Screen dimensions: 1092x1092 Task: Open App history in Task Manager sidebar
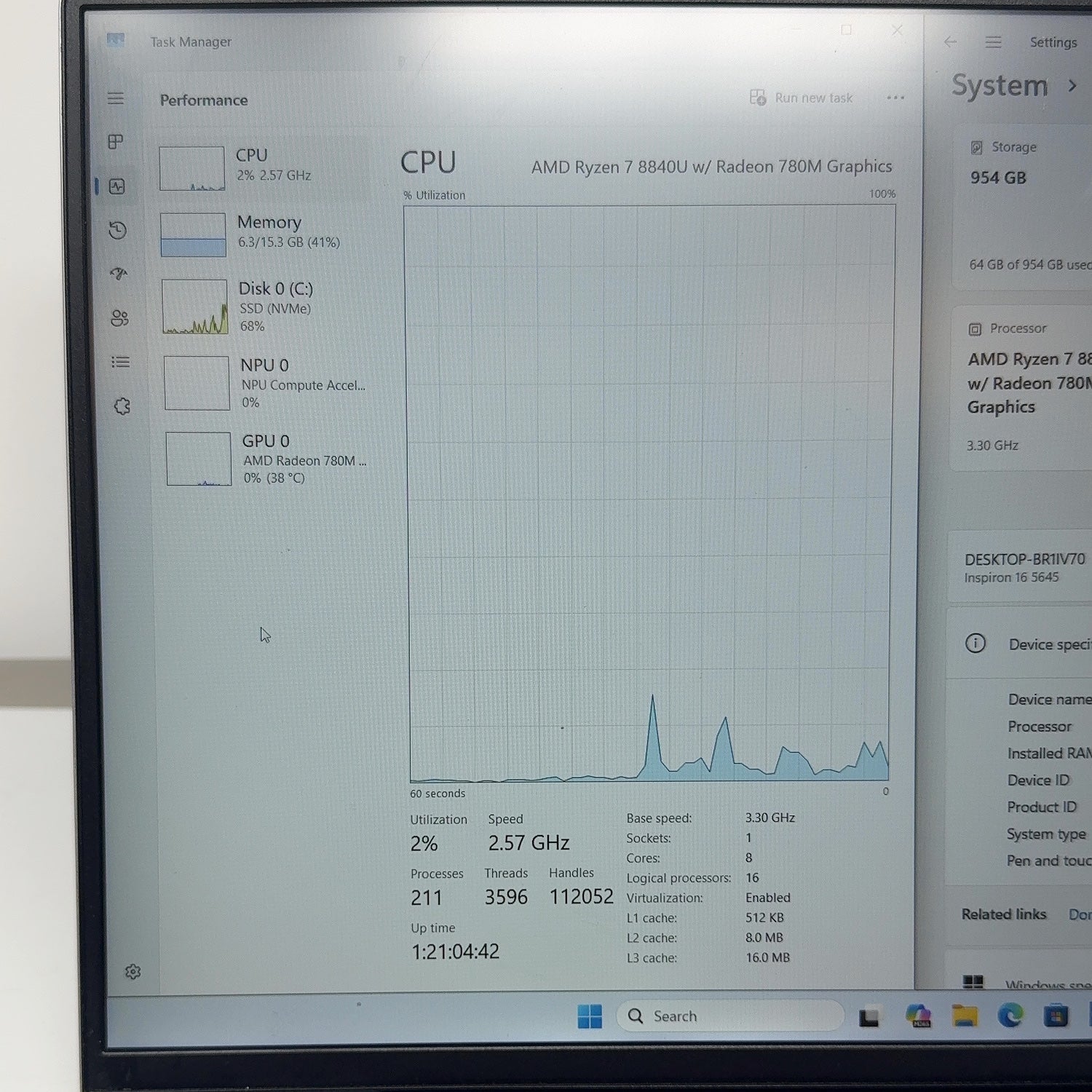(x=118, y=231)
